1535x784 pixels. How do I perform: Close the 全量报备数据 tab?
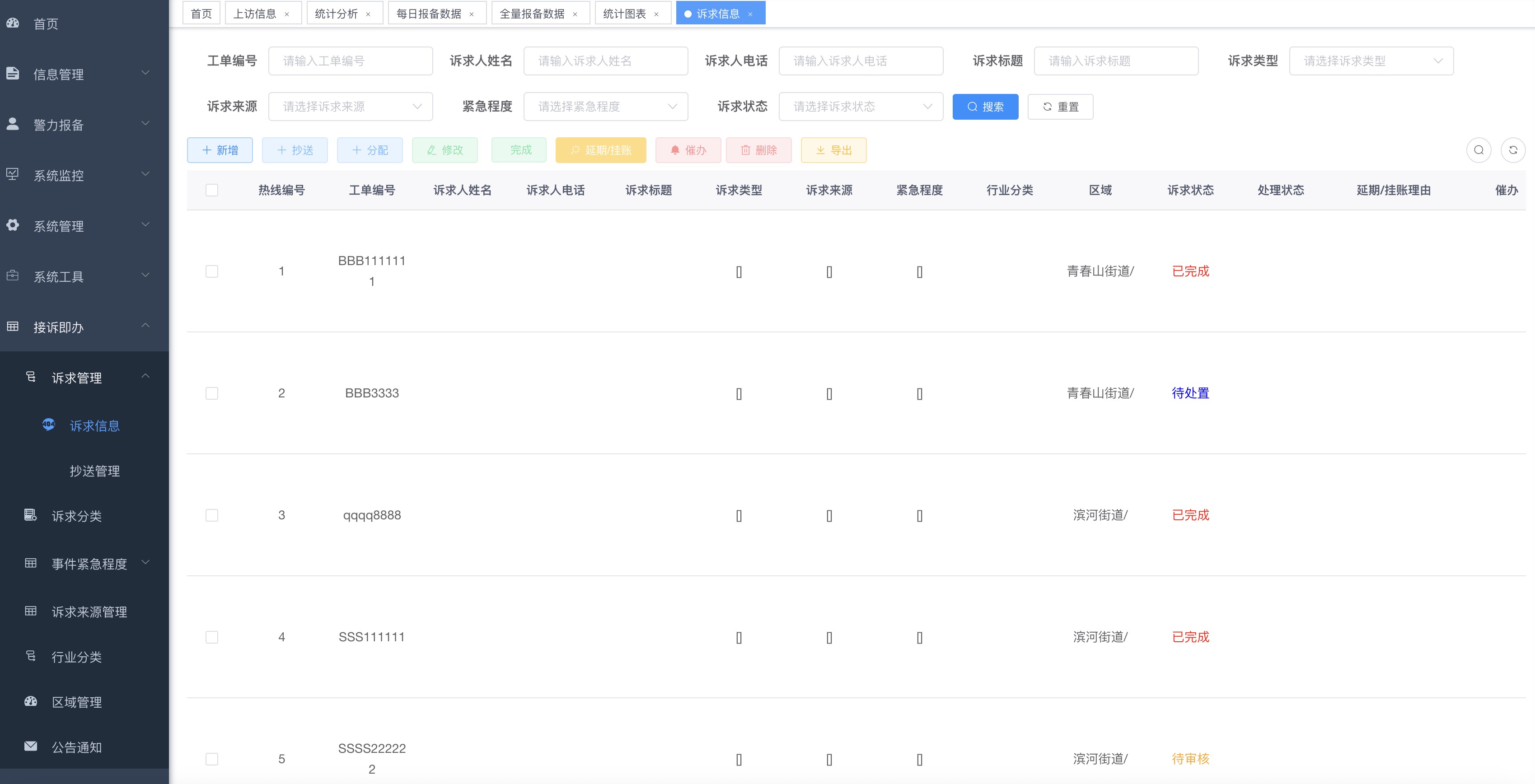[575, 14]
